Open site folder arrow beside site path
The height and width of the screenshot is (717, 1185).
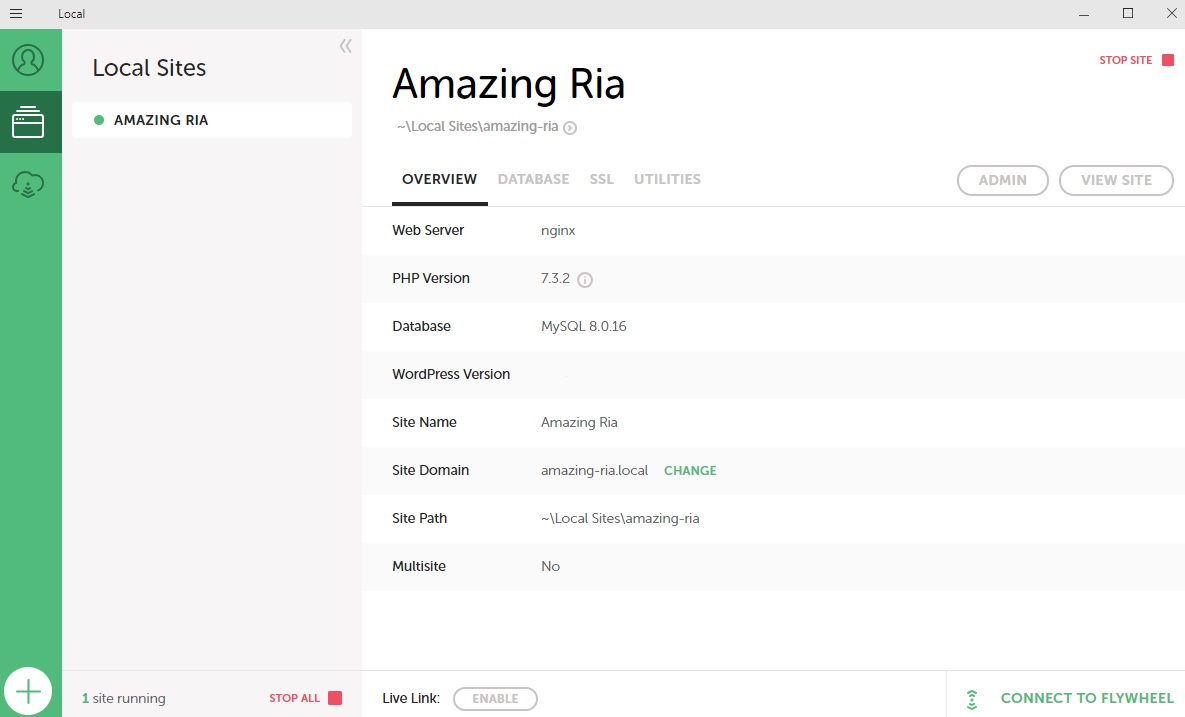(571, 128)
